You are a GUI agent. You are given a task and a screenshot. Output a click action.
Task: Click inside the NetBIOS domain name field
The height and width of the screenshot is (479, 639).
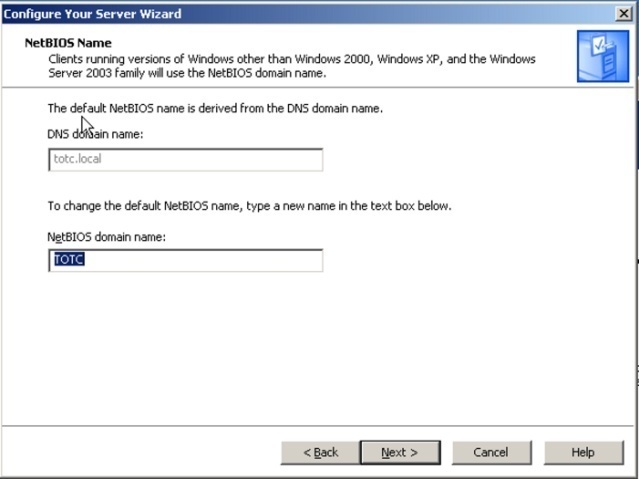185,260
